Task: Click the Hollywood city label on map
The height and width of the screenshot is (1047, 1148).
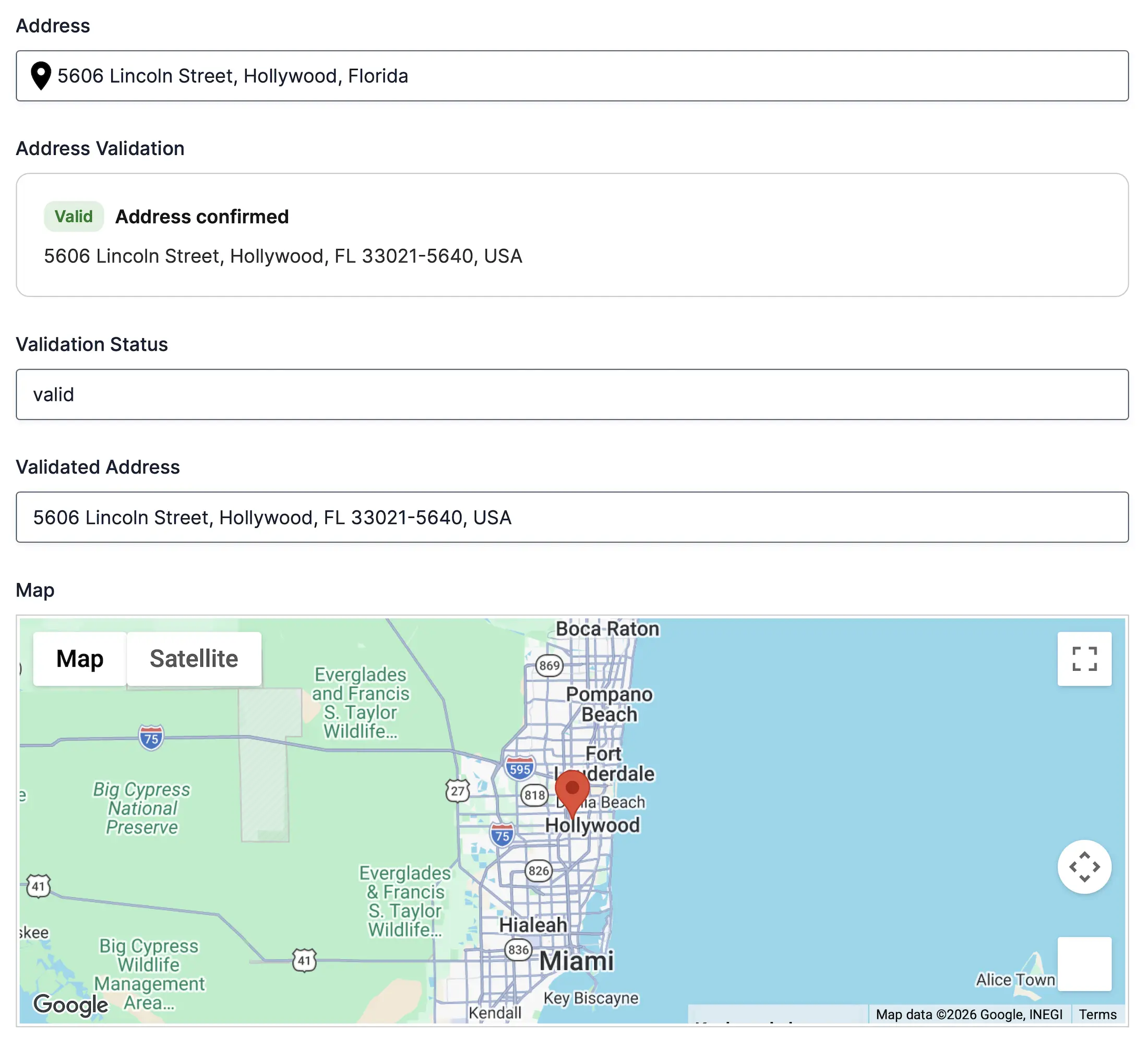Action: (592, 825)
